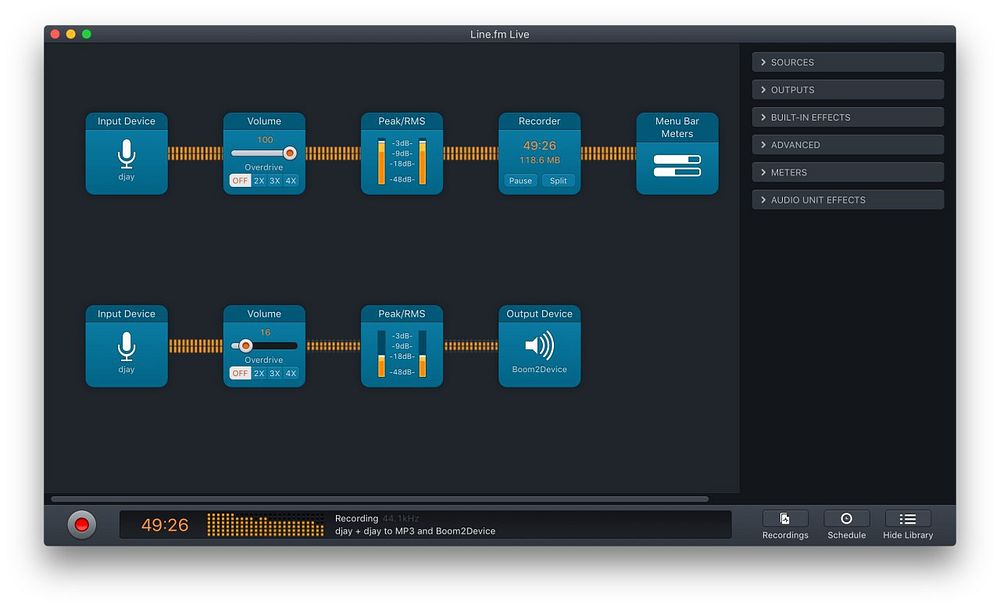The image size is (1000, 609).
Task: Click the yellow minimize window button
Action: coord(71,34)
